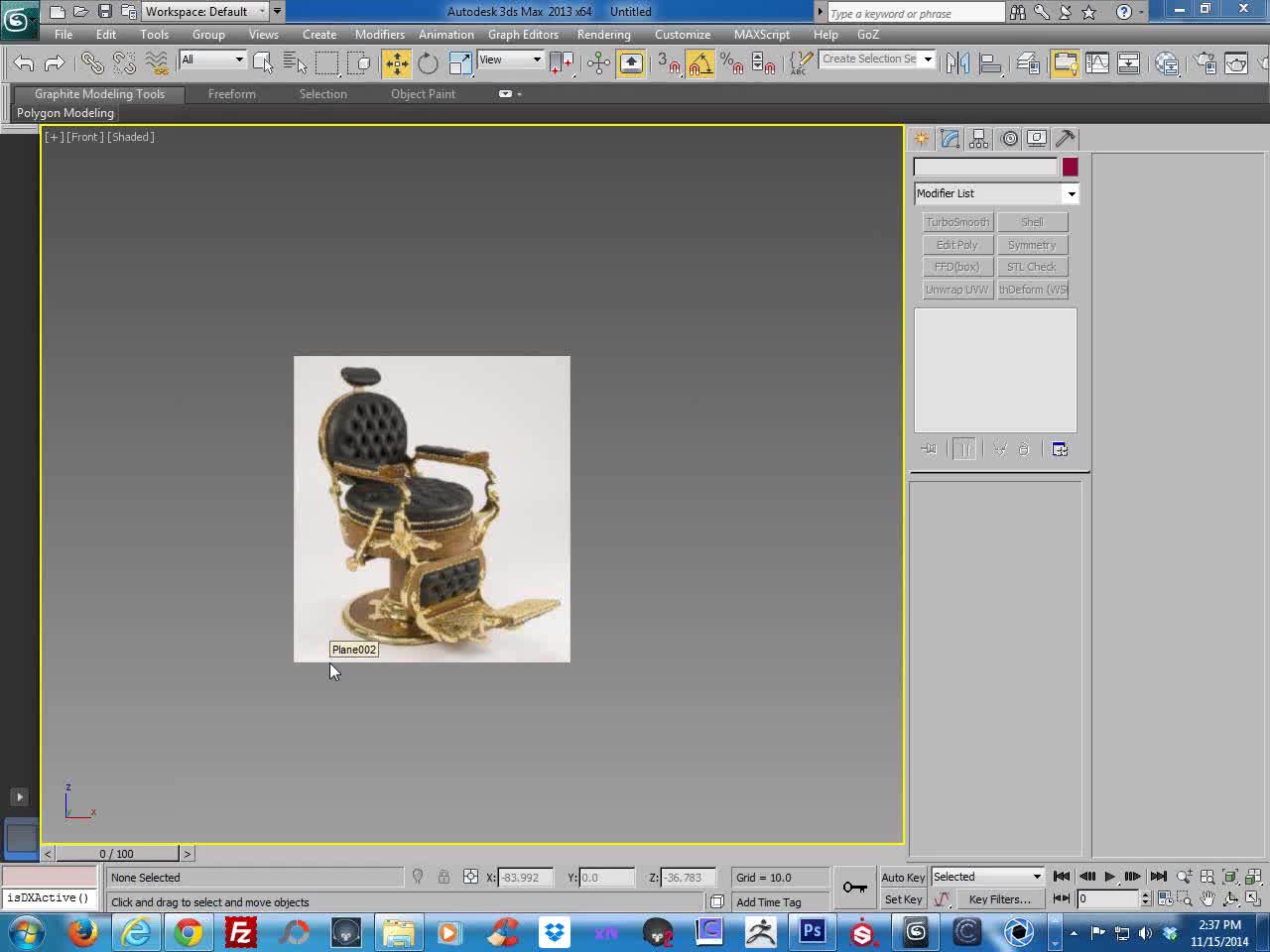Open the Hierarchy command panel tab

click(979, 139)
